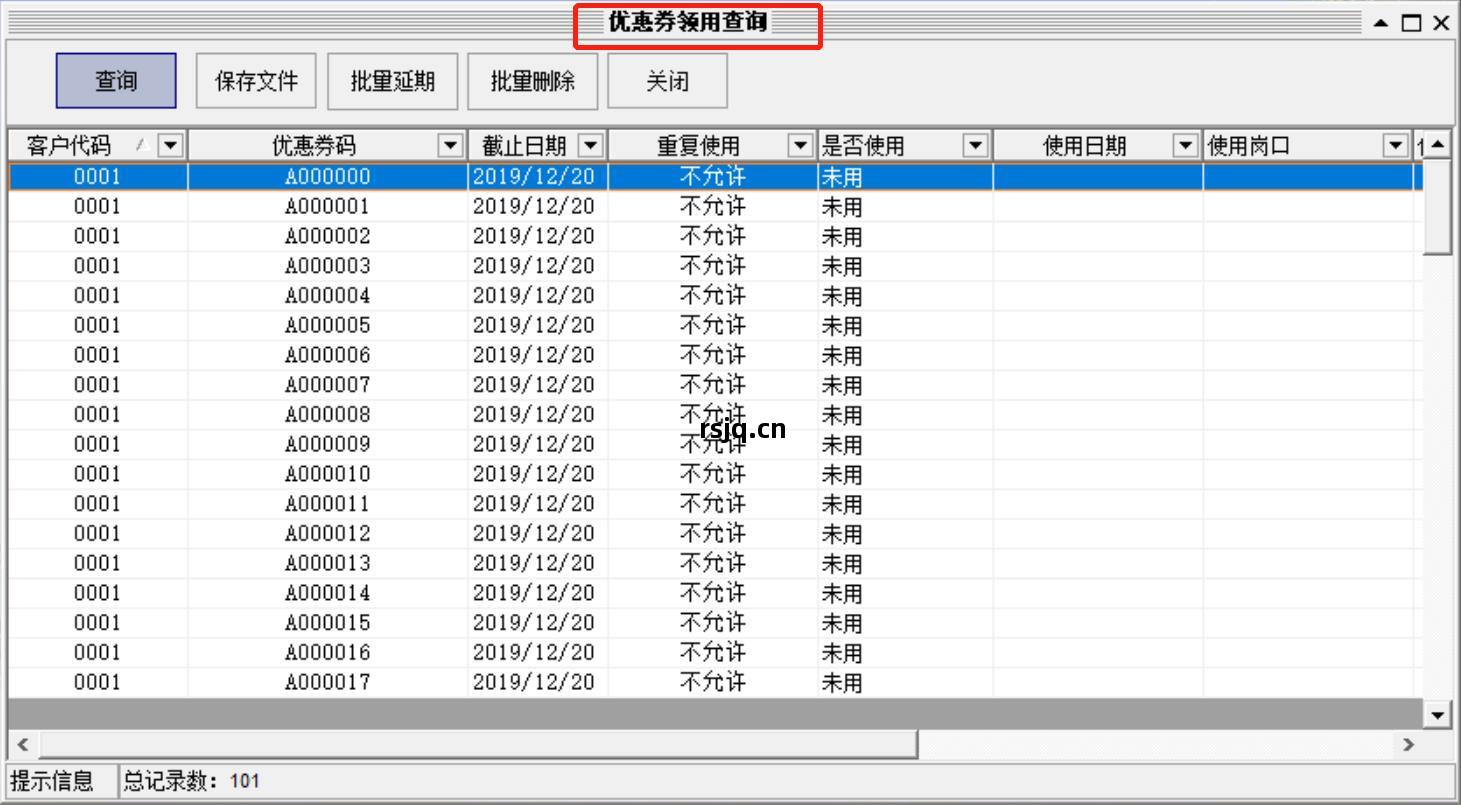The height and width of the screenshot is (805, 1461).
Task: Open the 使用日期 column filter dropdown
Action: (1183, 144)
